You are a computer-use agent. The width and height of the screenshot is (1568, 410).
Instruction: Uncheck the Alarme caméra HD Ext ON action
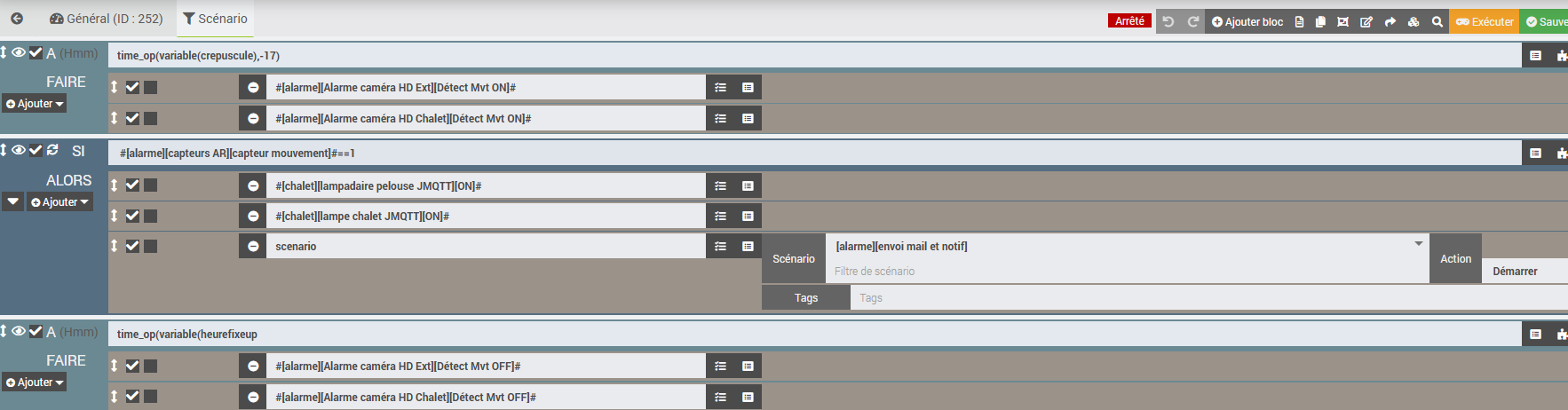[132, 87]
